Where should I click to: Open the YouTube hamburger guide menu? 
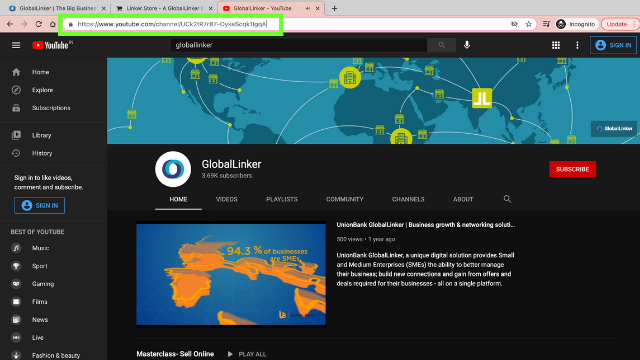tap(16, 45)
